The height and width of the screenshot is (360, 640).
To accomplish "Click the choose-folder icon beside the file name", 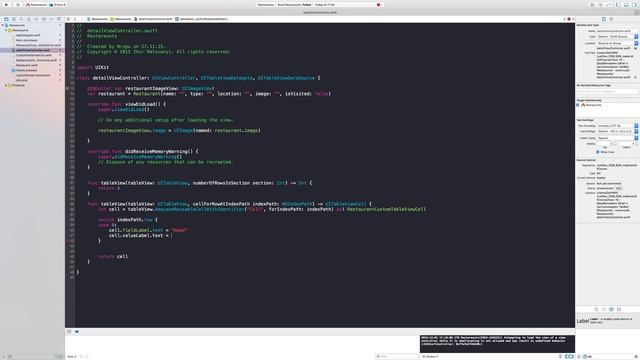I will click(x=636, y=48).
